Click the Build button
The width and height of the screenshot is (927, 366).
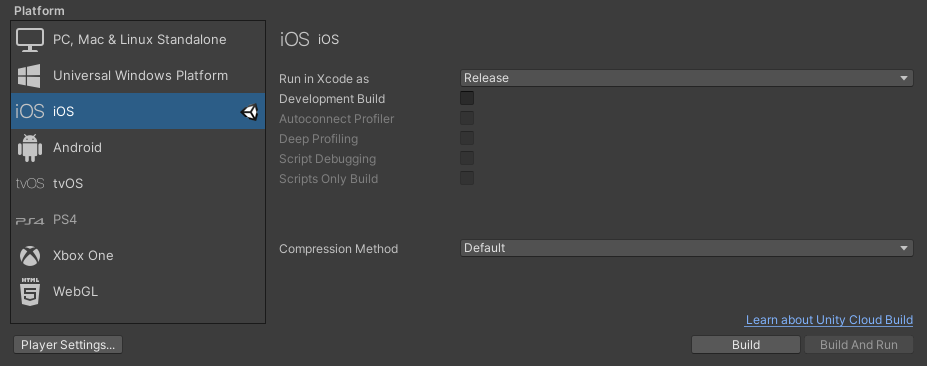click(x=746, y=345)
